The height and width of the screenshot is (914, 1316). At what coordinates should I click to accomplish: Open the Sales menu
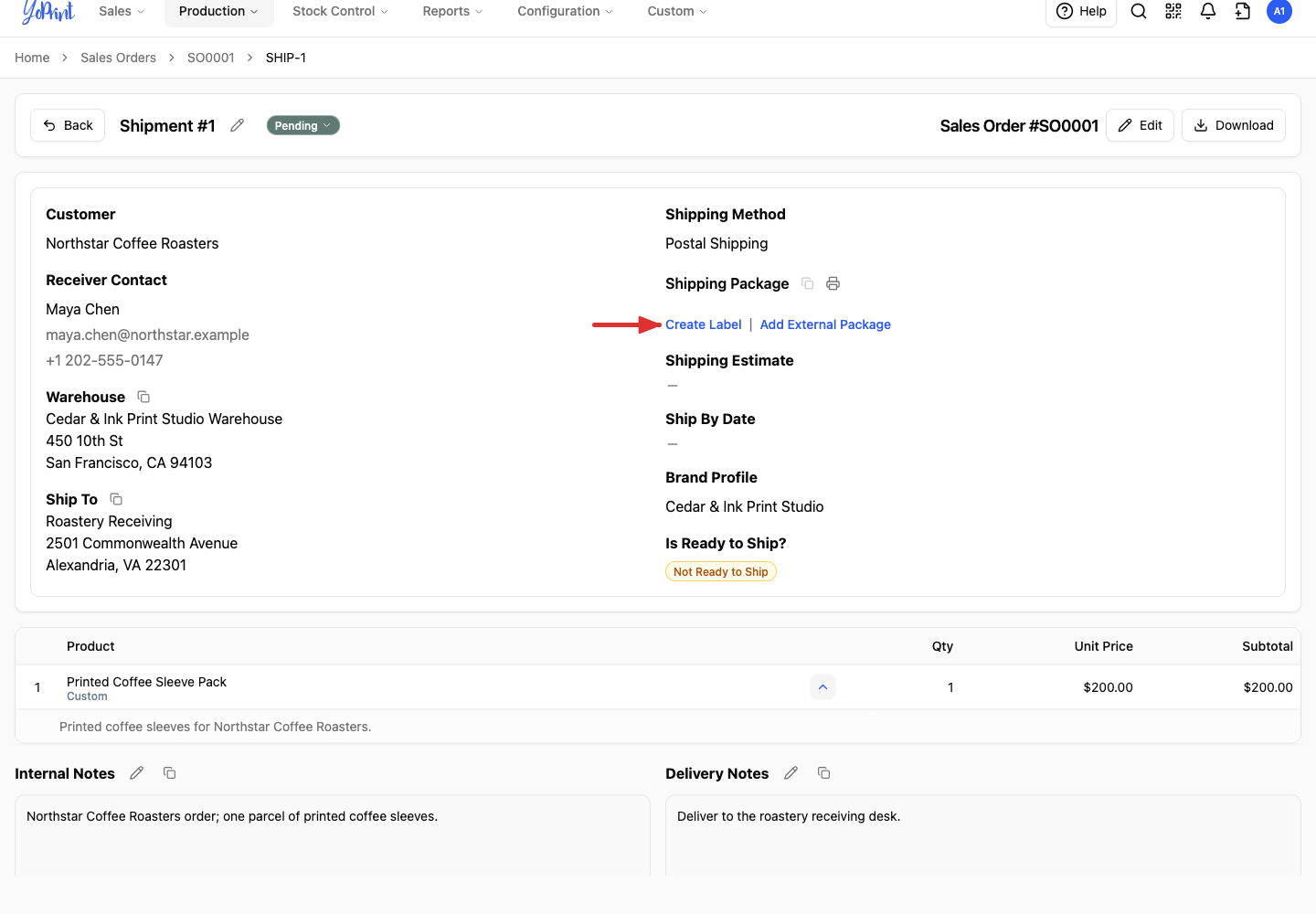122,11
